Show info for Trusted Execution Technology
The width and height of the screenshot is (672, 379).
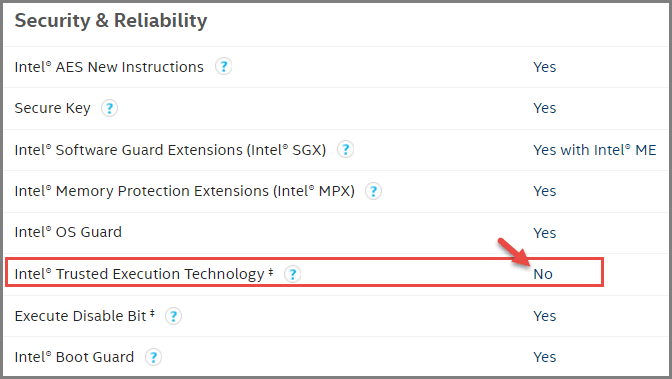pos(293,274)
